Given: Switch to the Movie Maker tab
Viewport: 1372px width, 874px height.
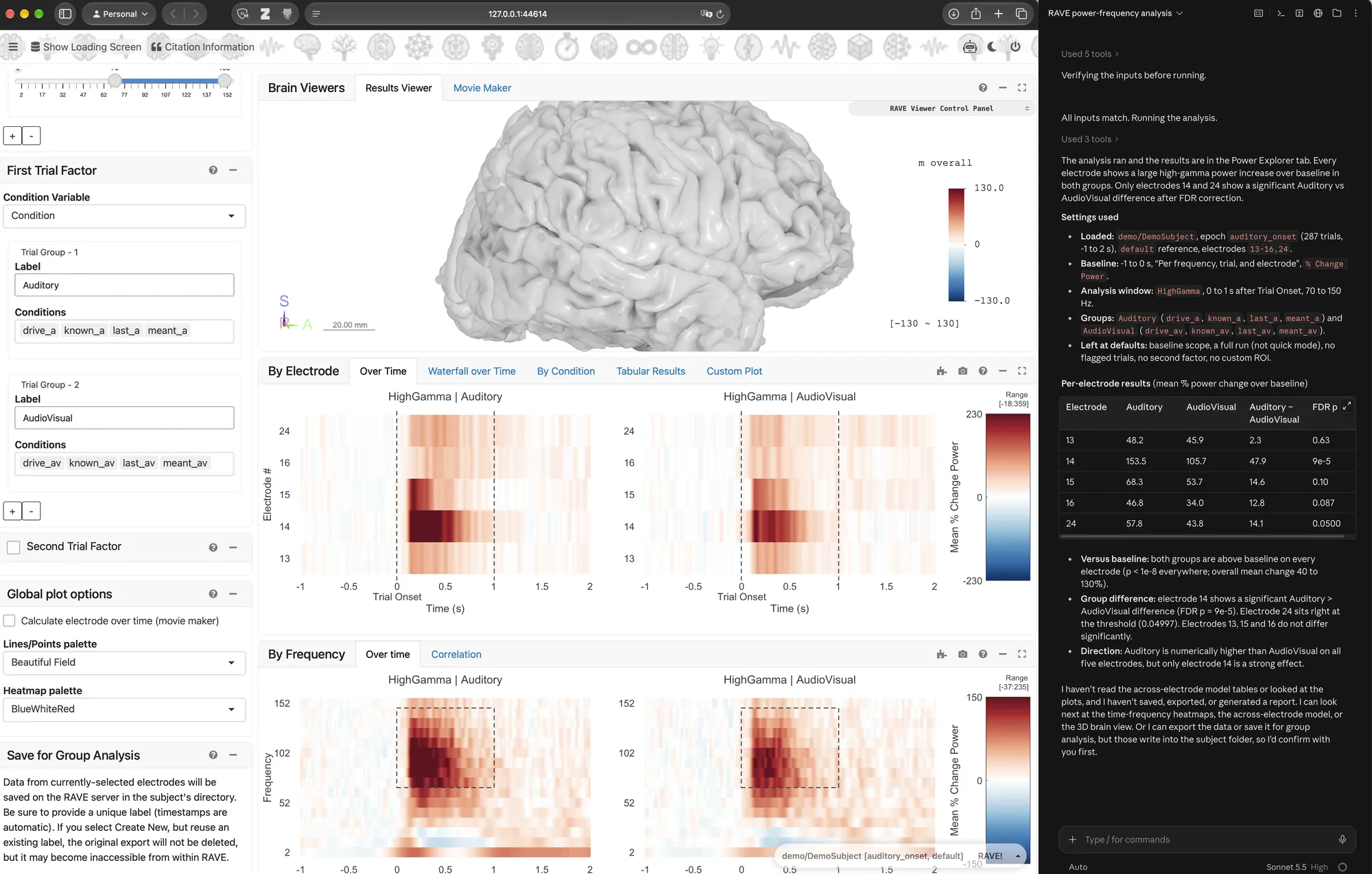Looking at the screenshot, I should pos(482,88).
